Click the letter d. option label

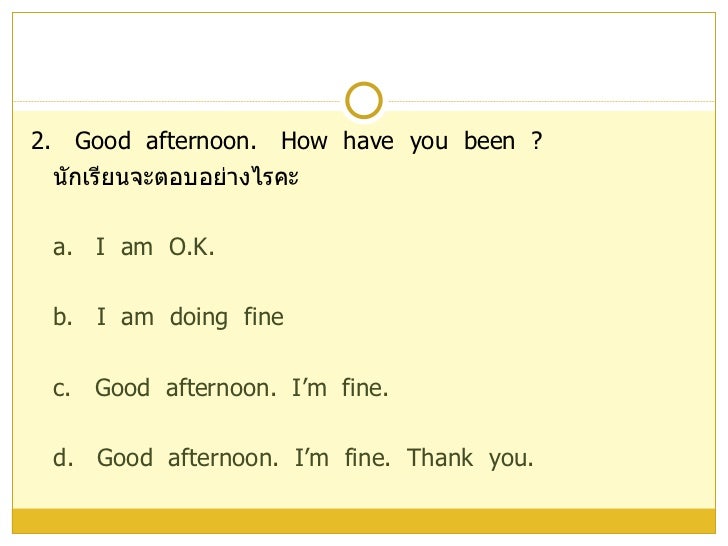(63, 458)
